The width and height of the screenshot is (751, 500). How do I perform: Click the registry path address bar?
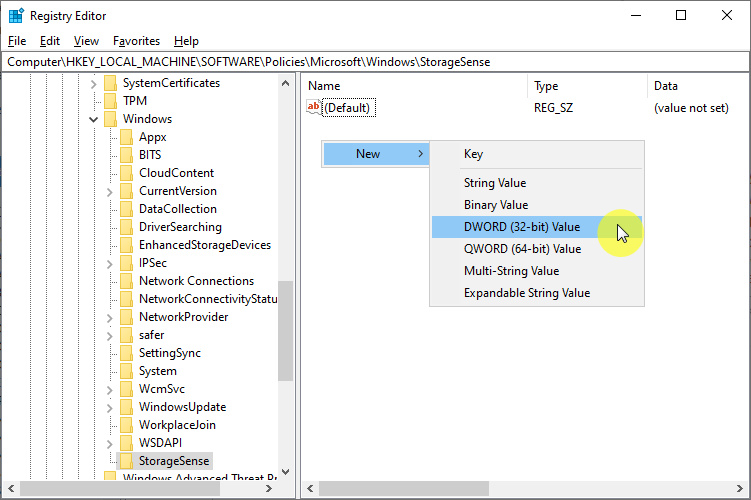coord(375,62)
